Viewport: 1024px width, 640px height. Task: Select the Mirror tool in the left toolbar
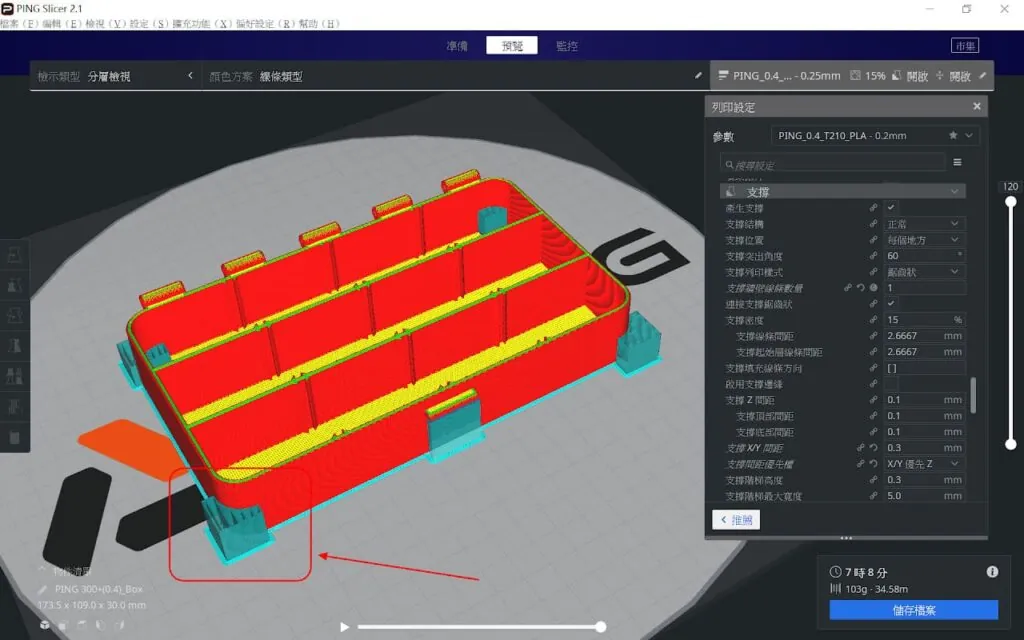(x=14, y=345)
